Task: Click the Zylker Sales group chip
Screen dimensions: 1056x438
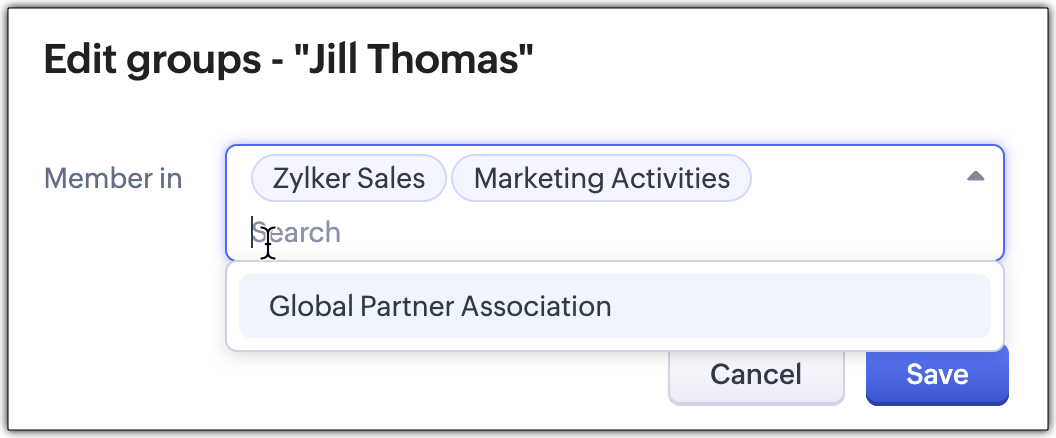Action: [x=348, y=179]
